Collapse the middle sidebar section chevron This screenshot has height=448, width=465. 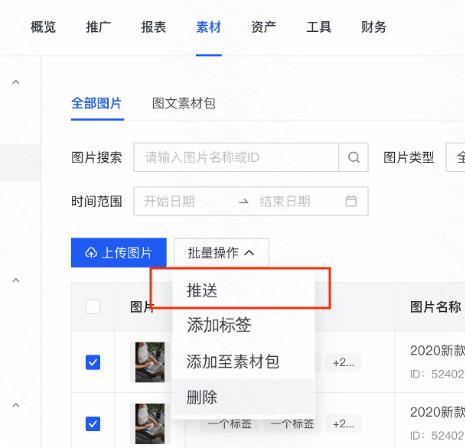tap(16, 280)
